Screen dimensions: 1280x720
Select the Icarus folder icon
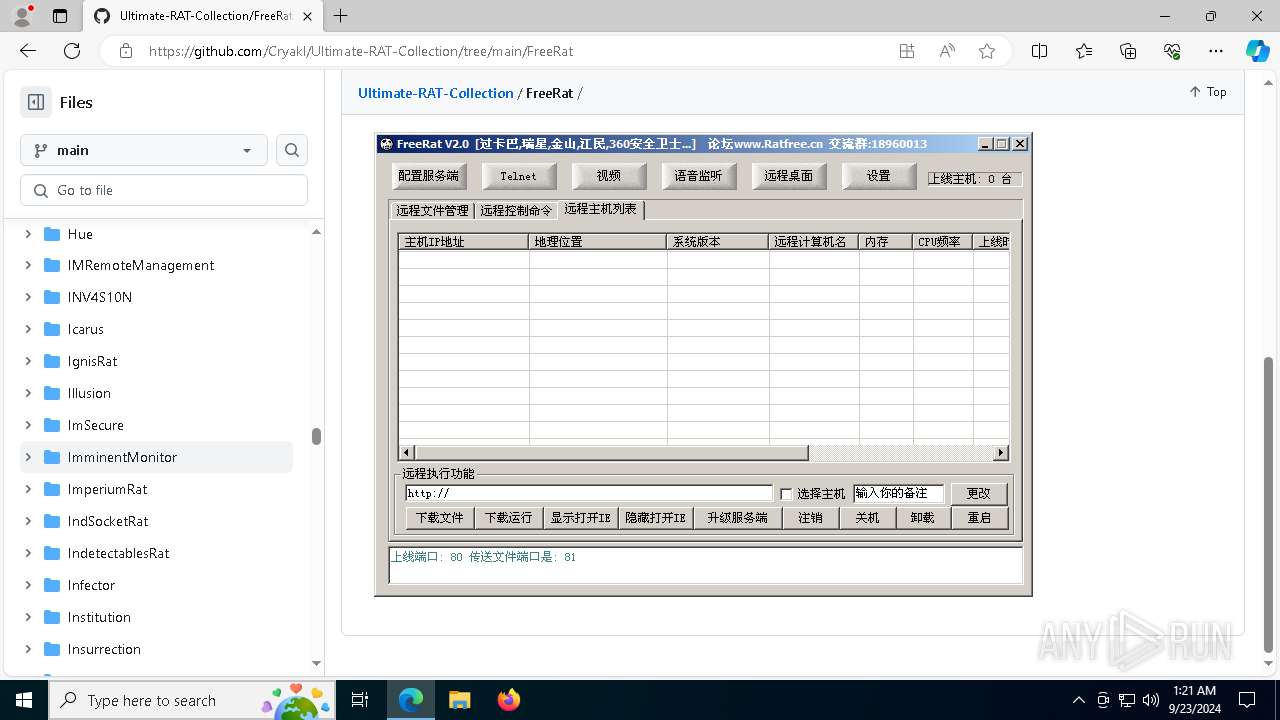point(52,329)
